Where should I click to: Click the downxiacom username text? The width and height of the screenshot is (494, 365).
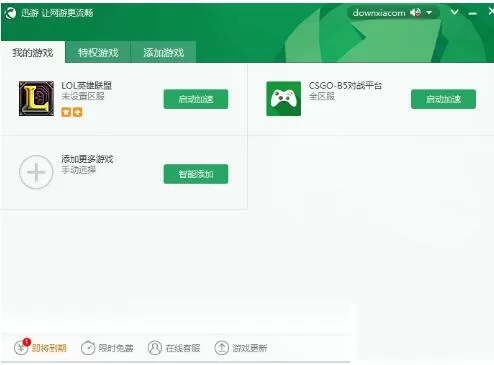tap(379, 13)
